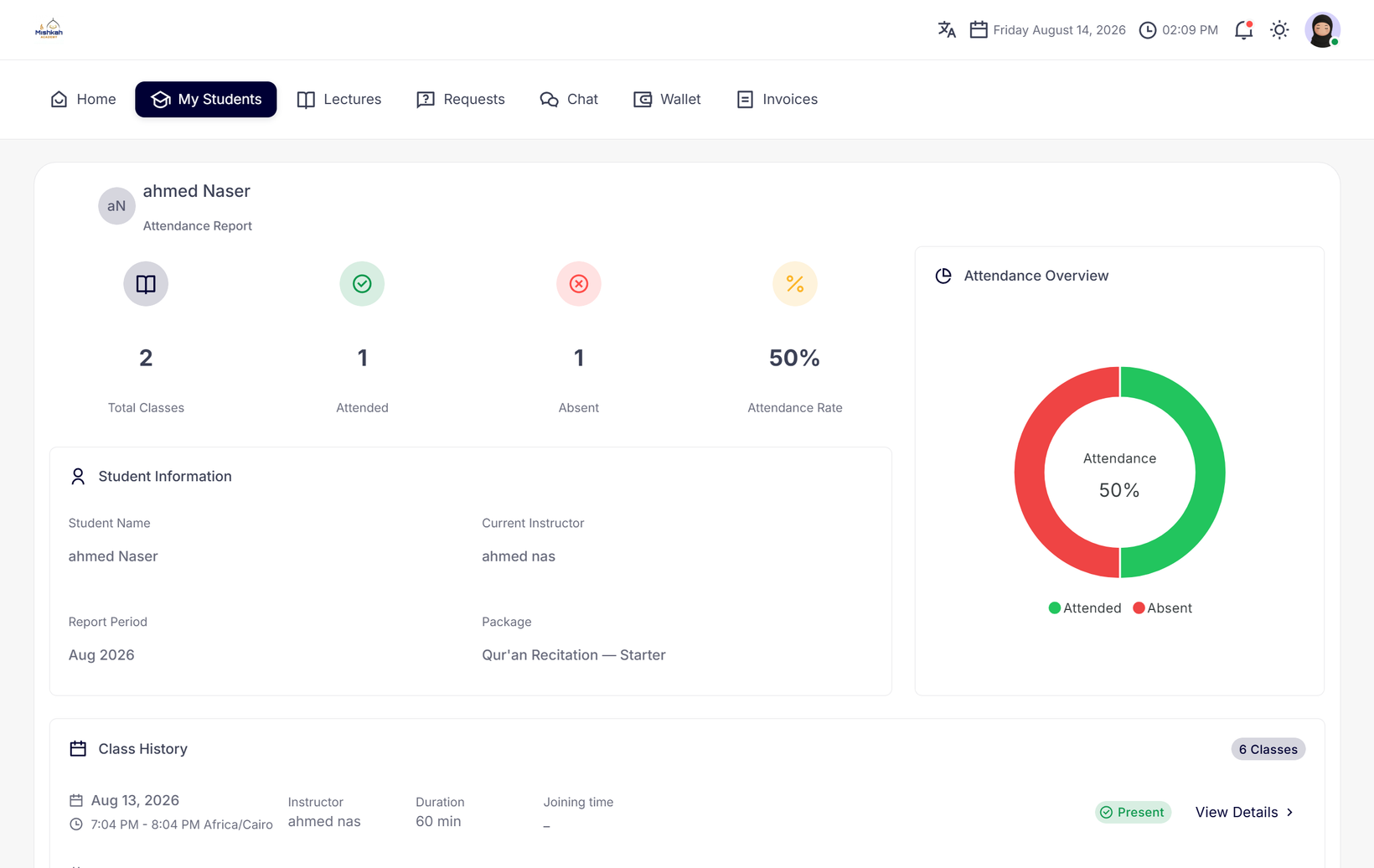The image size is (1374, 868).
Task: Click the Friday August 14, 2026 date
Action: [x=1059, y=30]
